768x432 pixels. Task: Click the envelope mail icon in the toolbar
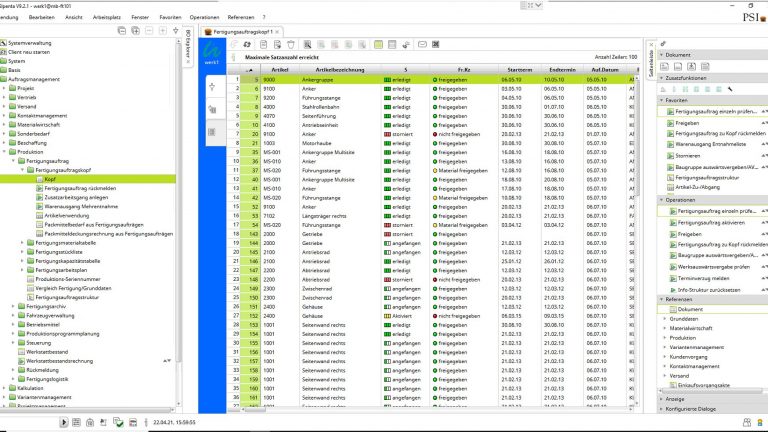pyautogui.click(x=422, y=45)
